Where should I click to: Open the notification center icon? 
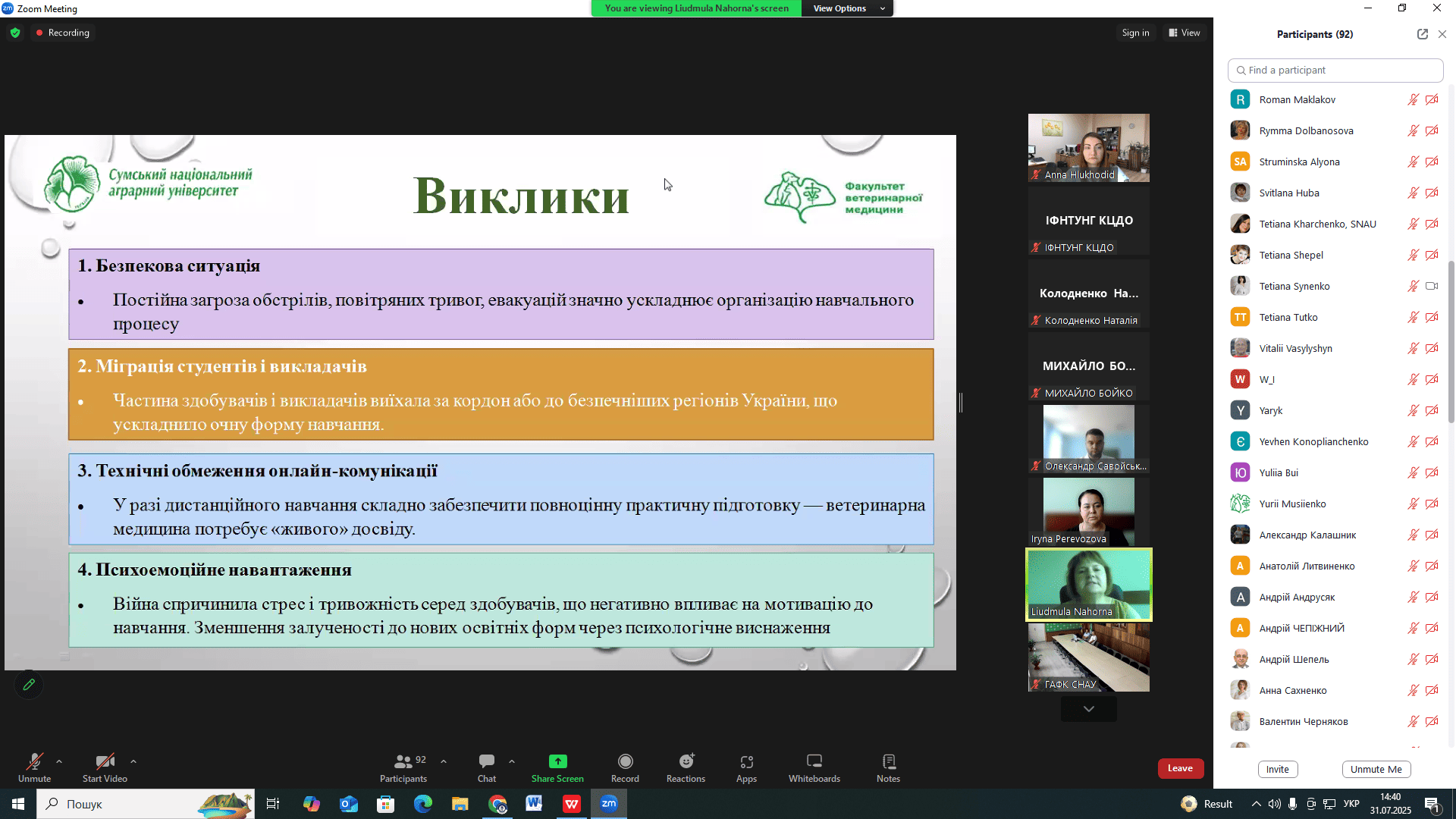pos(1432,804)
